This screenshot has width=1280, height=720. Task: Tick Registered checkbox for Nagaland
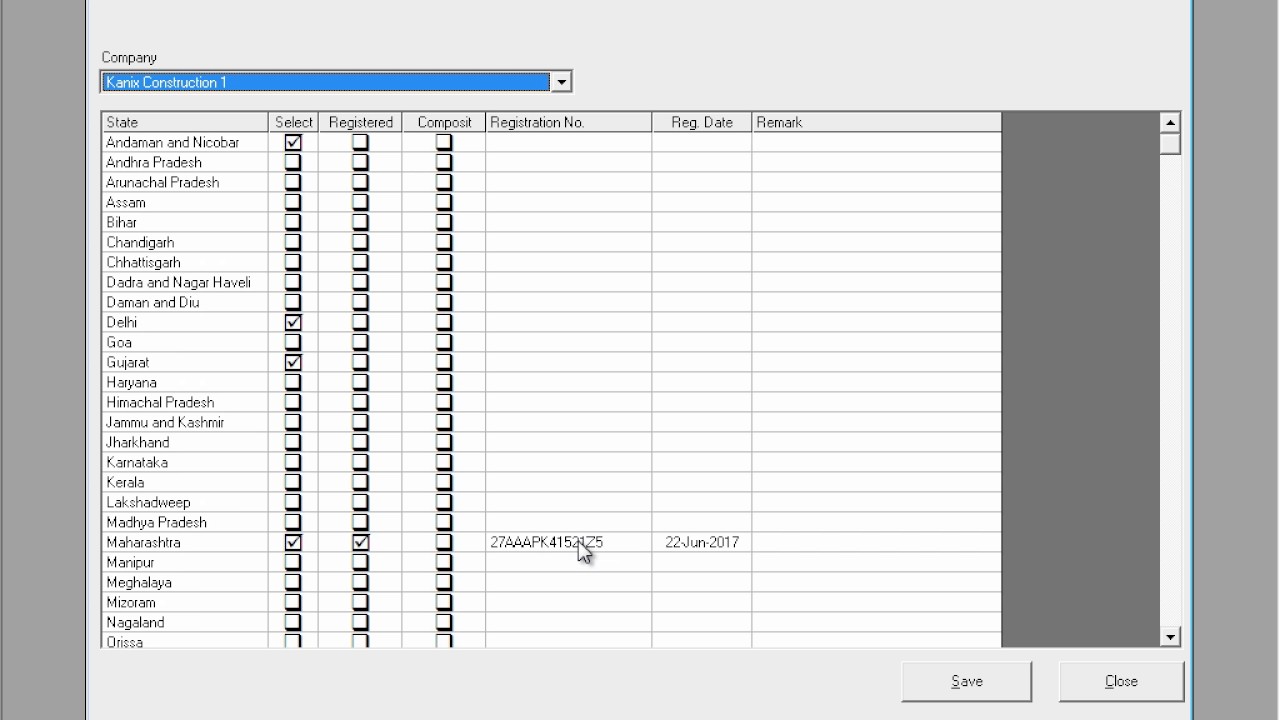pos(360,622)
